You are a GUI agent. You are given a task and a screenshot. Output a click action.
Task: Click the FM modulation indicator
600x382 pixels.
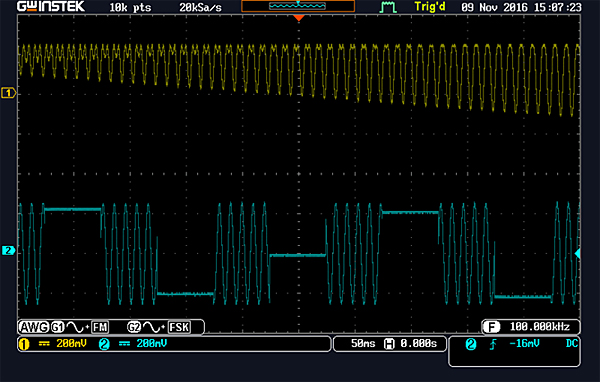tap(100, 327)
